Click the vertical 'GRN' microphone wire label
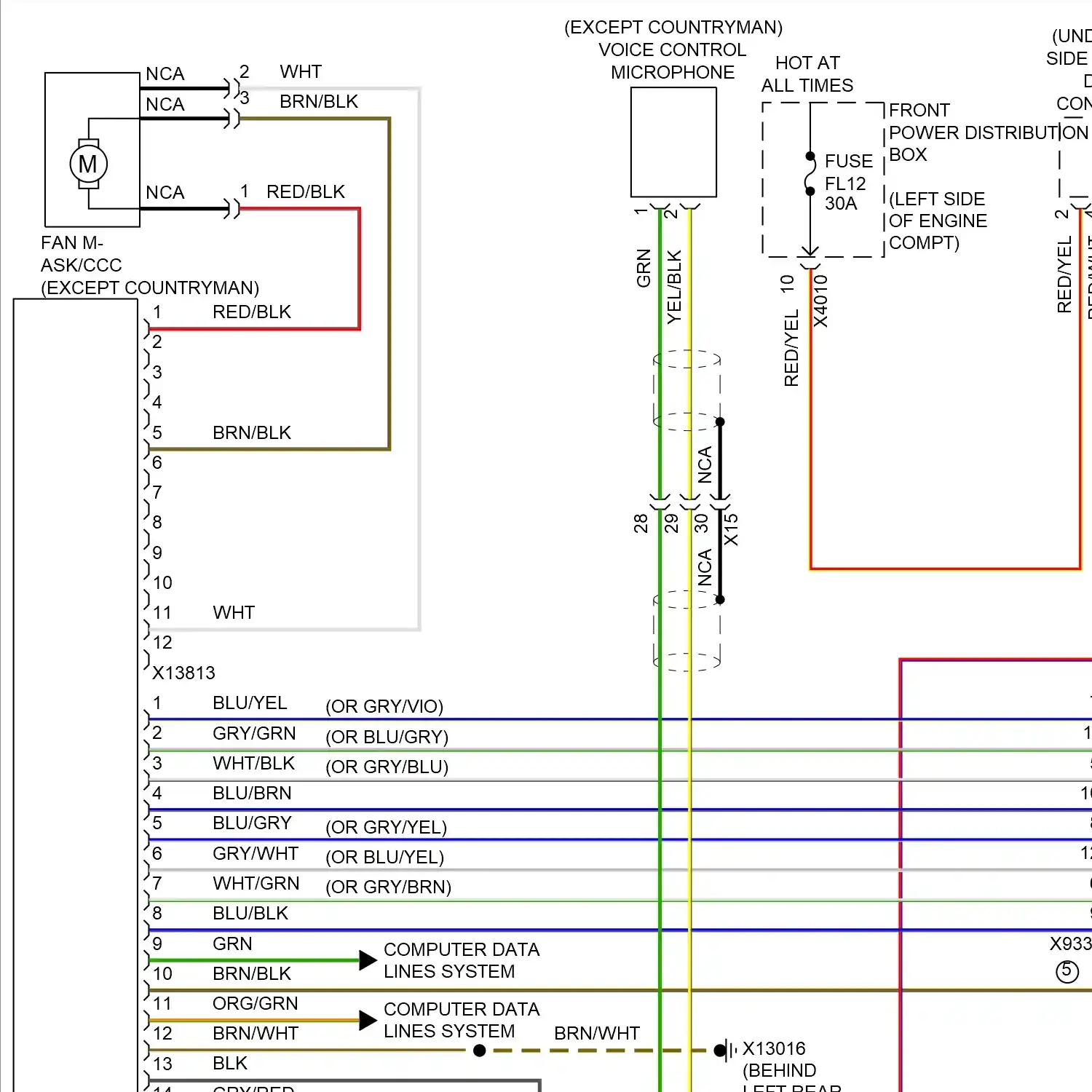The image size is (1092, 1092). pos(644,268)
